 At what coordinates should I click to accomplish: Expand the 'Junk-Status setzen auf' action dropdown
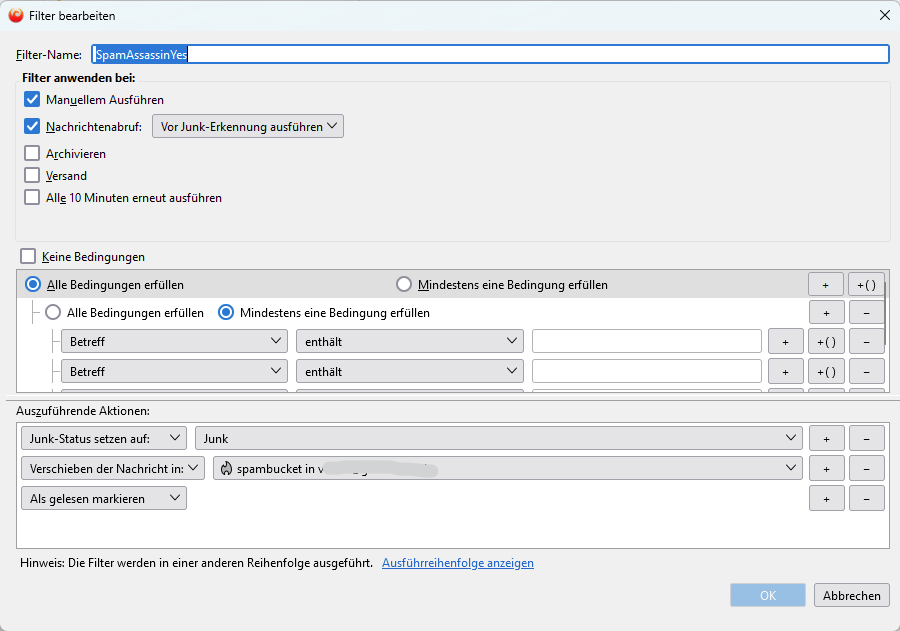103,438
